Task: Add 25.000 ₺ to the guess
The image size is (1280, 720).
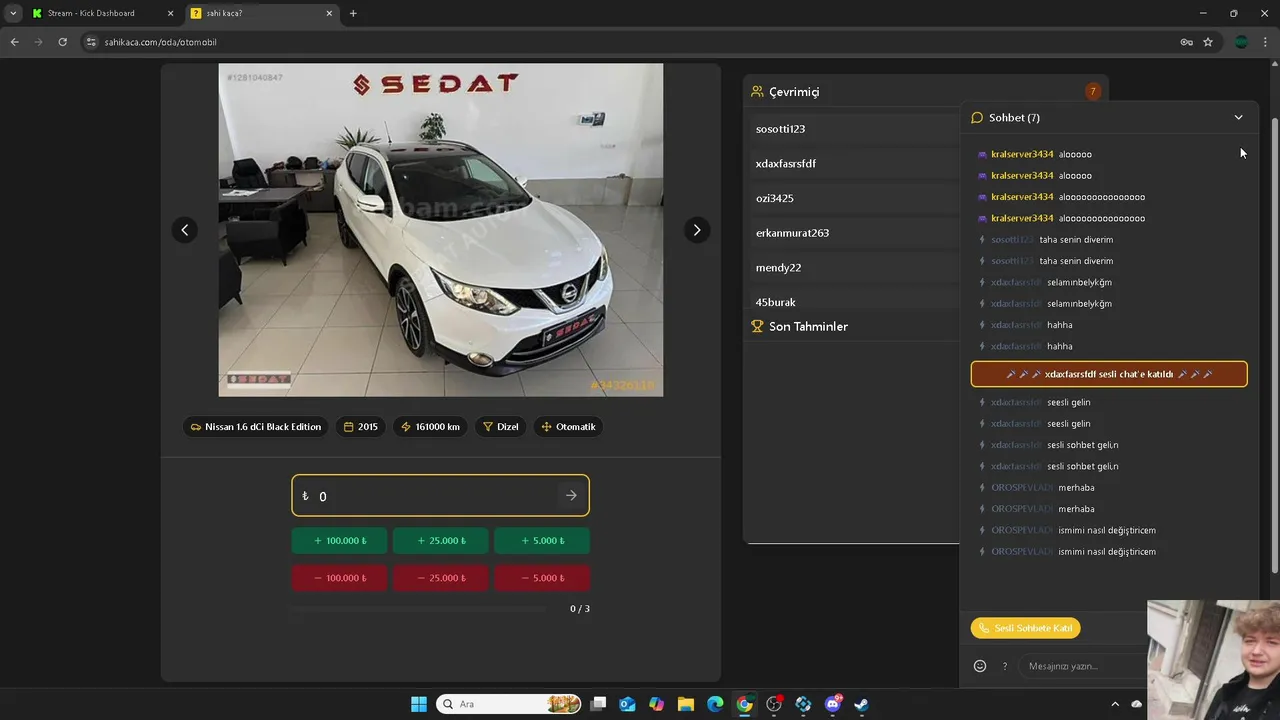Action: click(440, 541)
